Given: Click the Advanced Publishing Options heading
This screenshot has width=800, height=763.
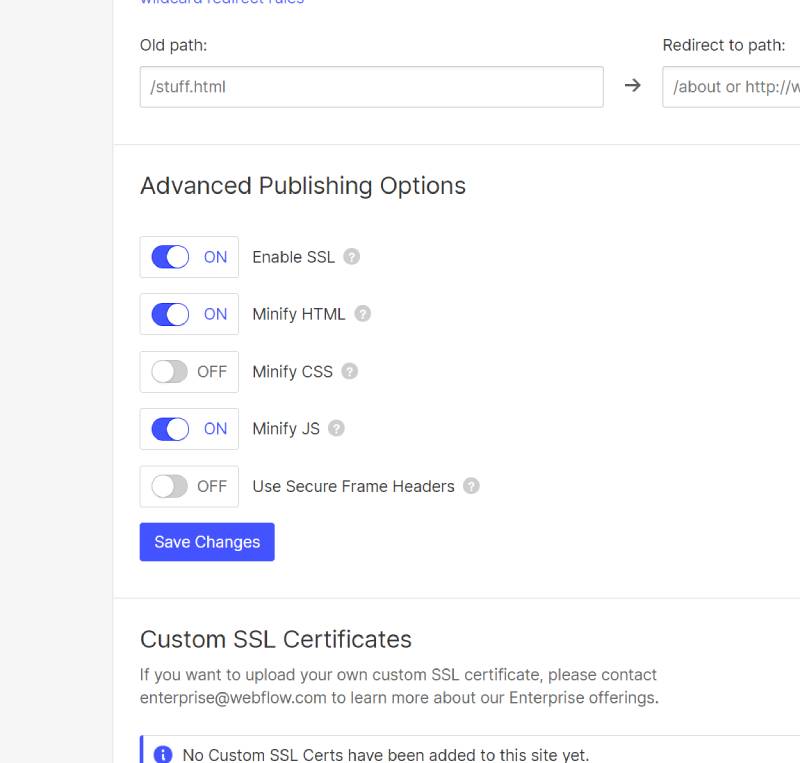Looking at the screenshot, I should pyautogui.click(x=303, y=186).
